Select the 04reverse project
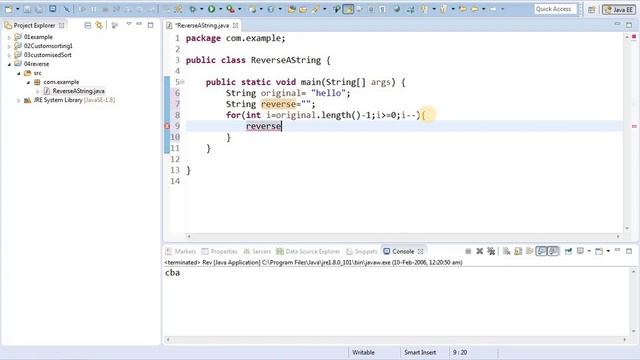The image size is (640, 360). (36, 64)
